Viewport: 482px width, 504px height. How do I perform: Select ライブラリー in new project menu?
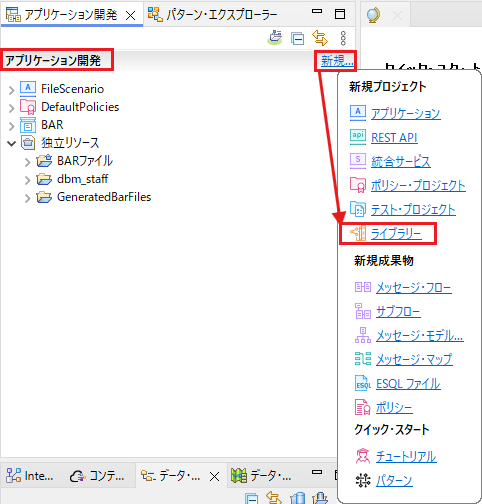396,234
